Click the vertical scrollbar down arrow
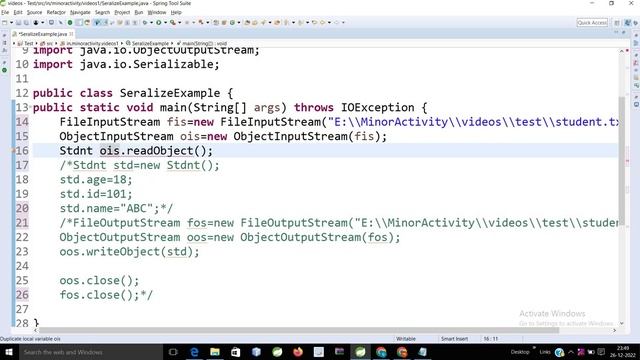This screenshot has width=640, height=360. tap(622, 323)
